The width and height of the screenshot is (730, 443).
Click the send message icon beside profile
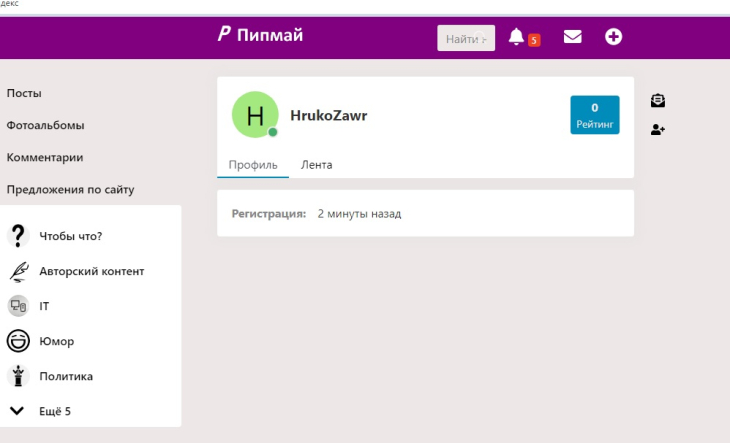[658, 100]
